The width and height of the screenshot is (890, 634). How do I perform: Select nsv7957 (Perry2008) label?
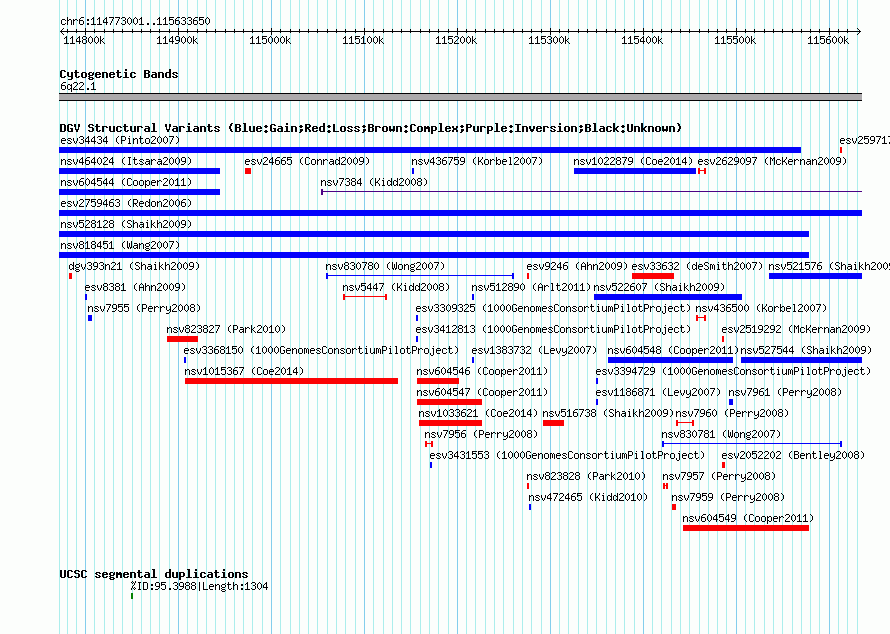click(x=719, y=476)
